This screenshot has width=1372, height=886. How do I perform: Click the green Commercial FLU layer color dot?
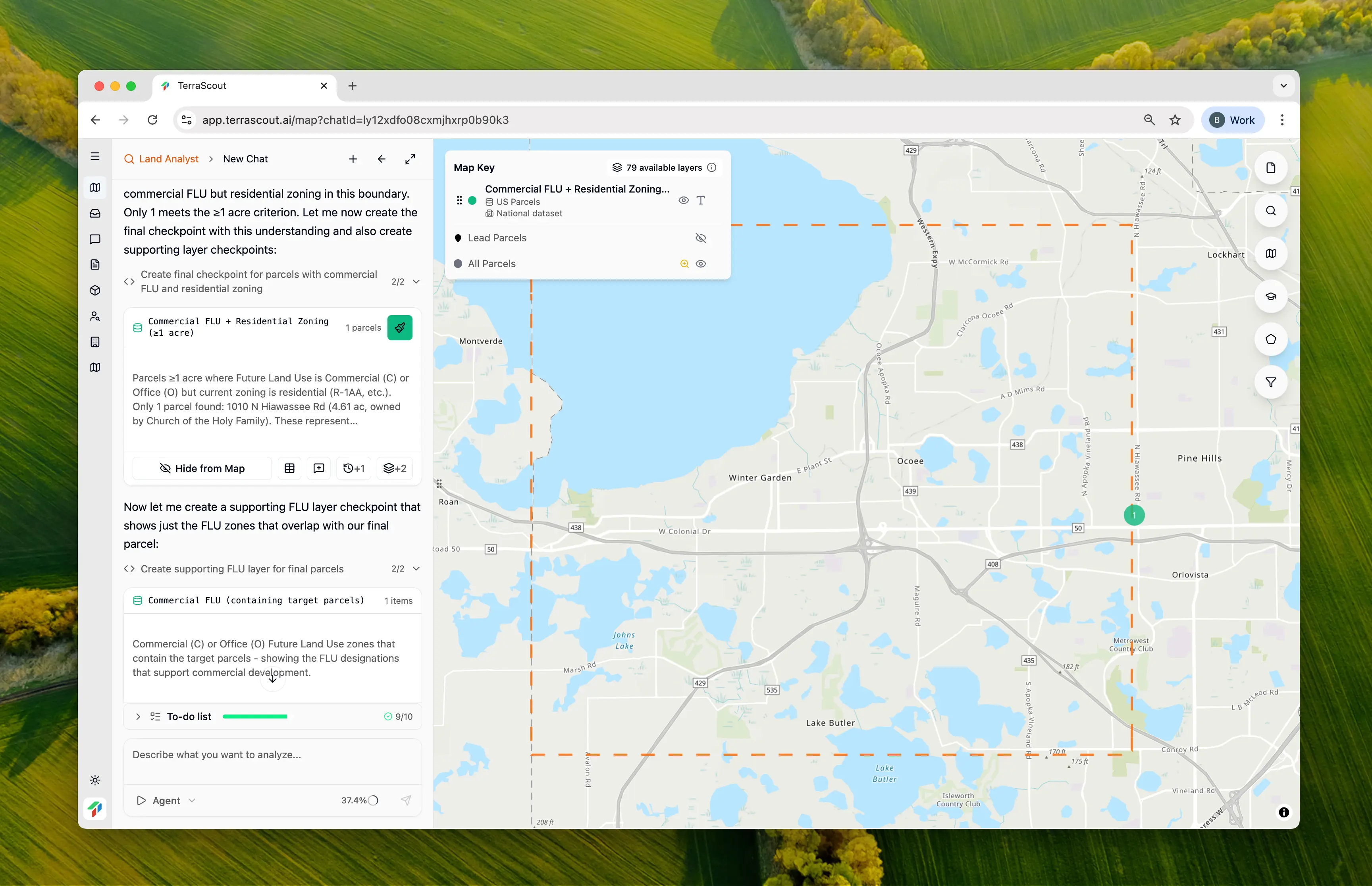click(472, 200)
